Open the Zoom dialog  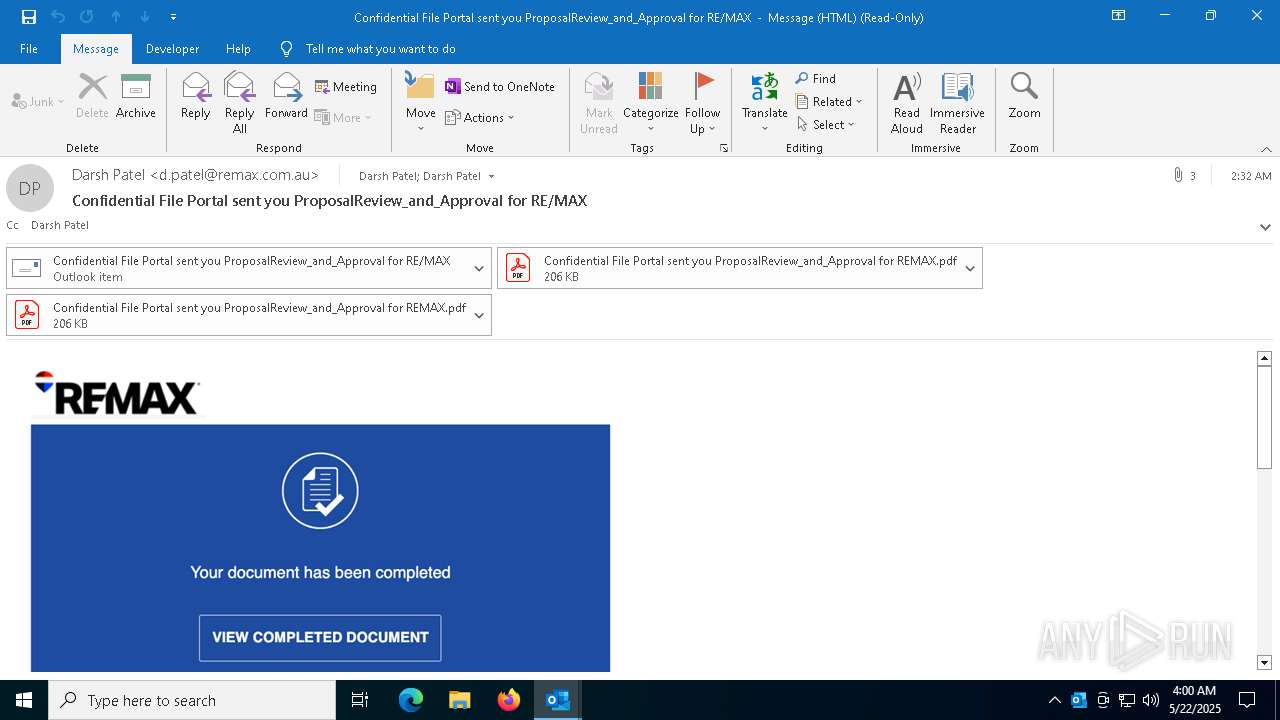coord(1024,96)
